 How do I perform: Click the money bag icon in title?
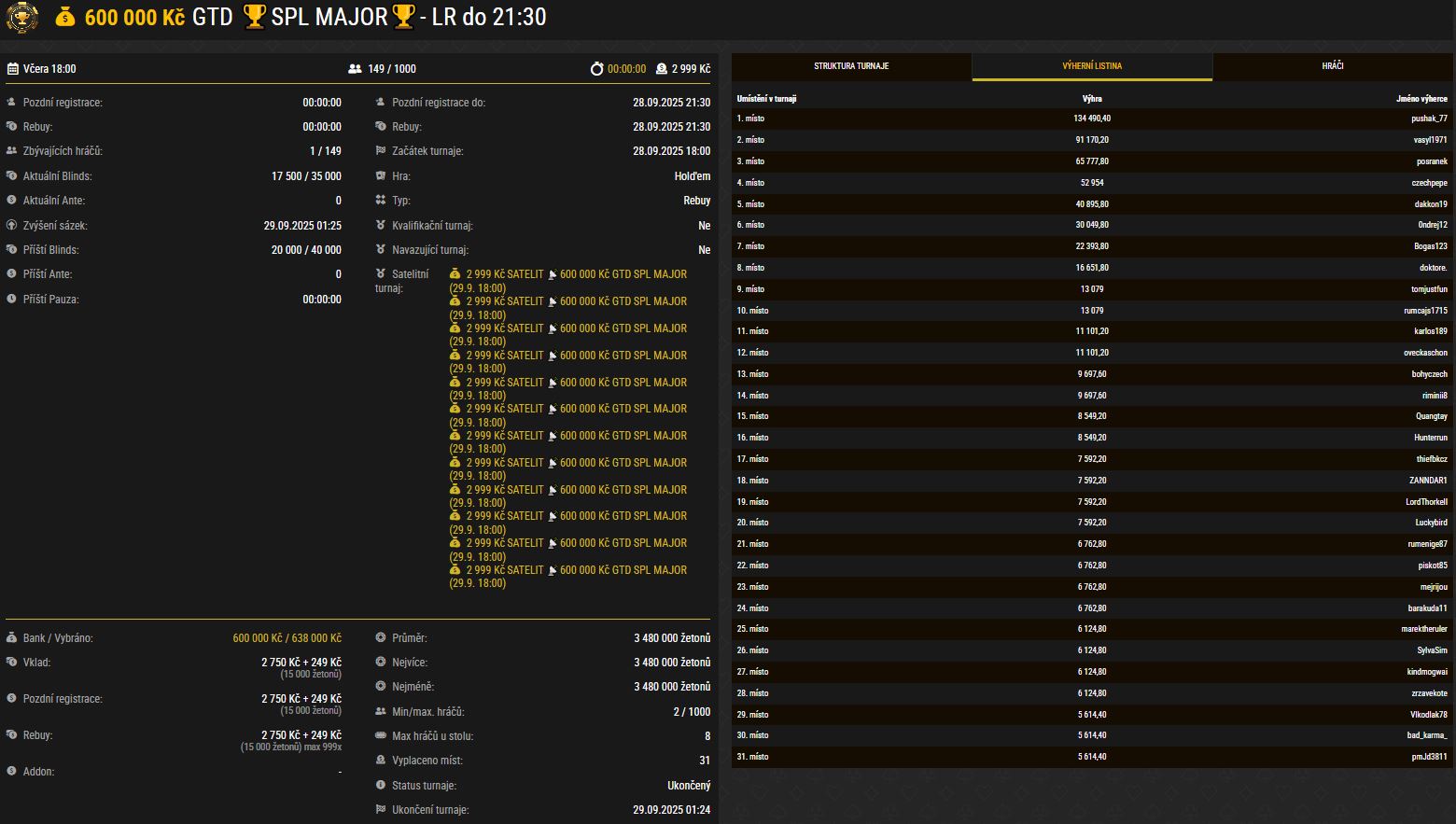click(64, 17)
